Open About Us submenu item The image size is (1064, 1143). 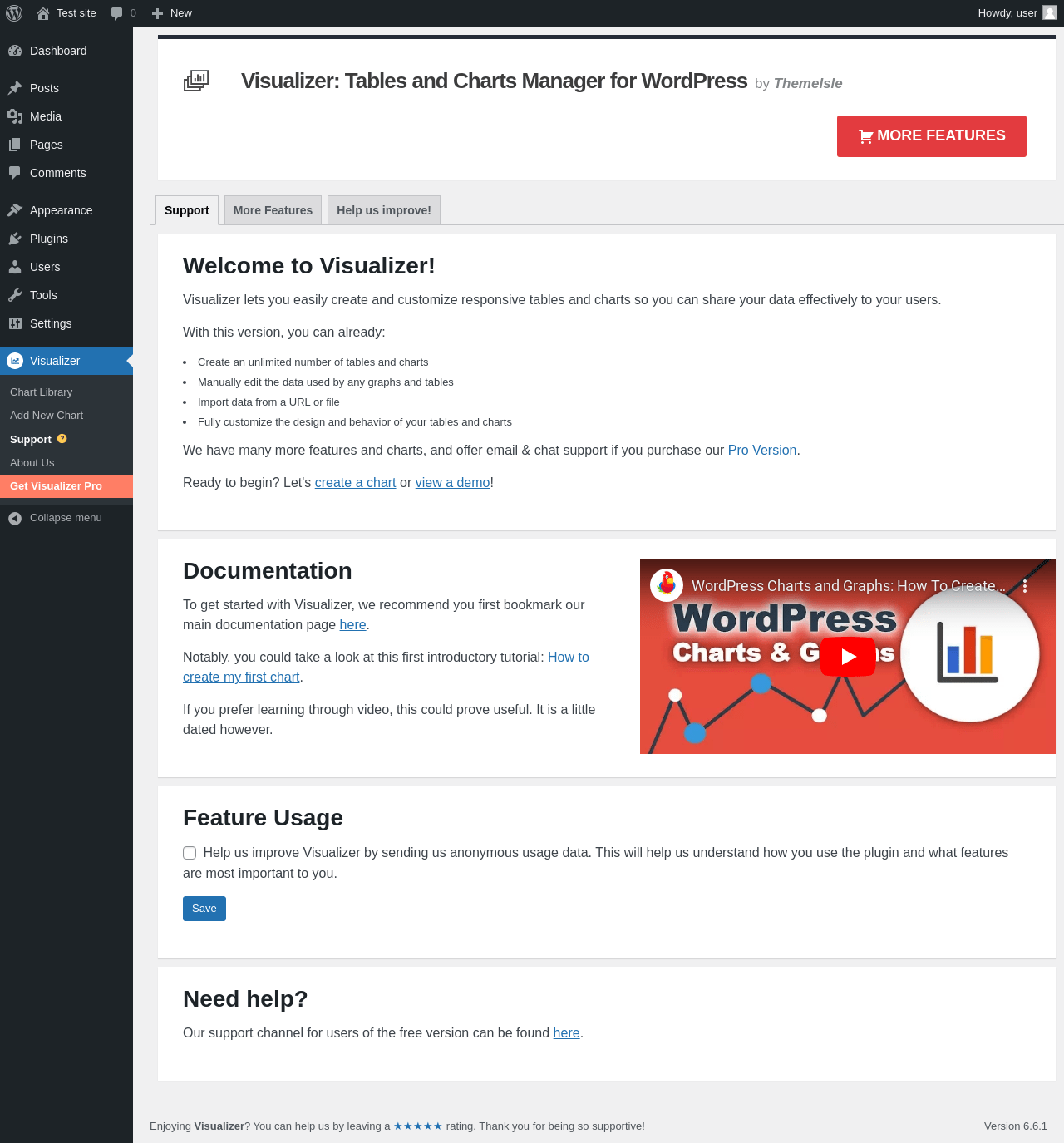[x=66, y=463]
